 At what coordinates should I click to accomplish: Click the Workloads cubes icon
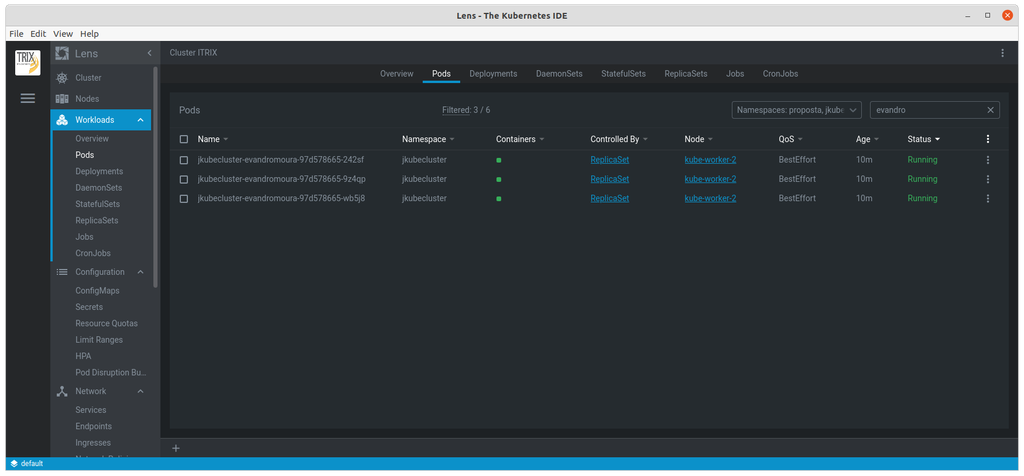point(62,119)
